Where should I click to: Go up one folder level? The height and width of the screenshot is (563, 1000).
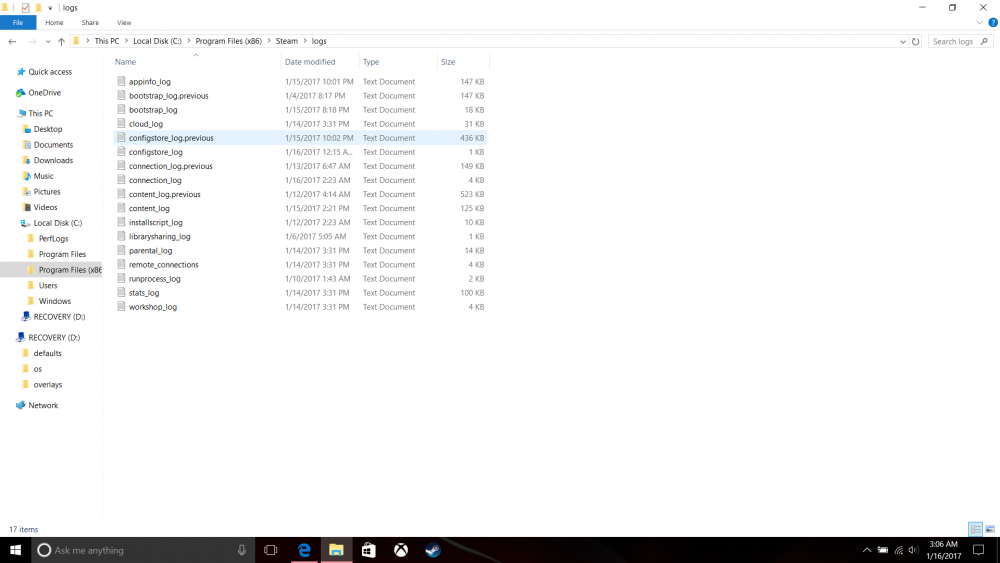pos(61,41)
